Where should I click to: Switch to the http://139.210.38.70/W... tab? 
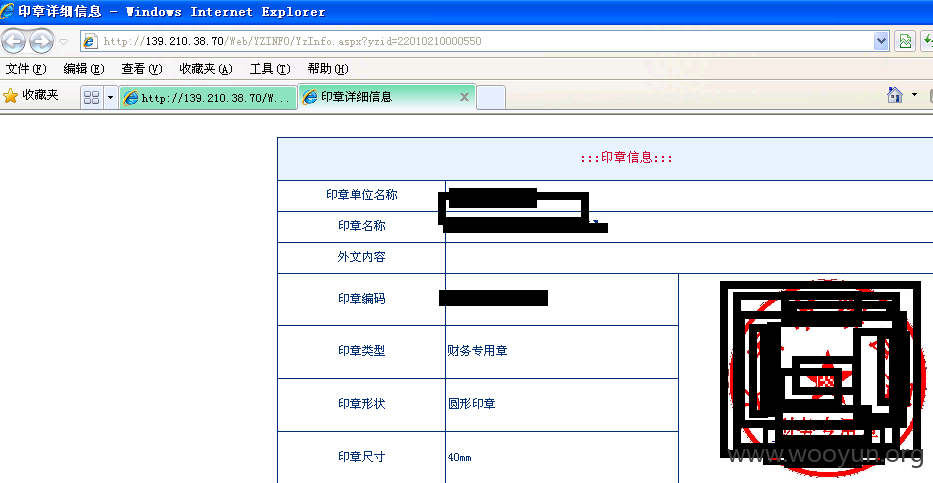[207, 98]
